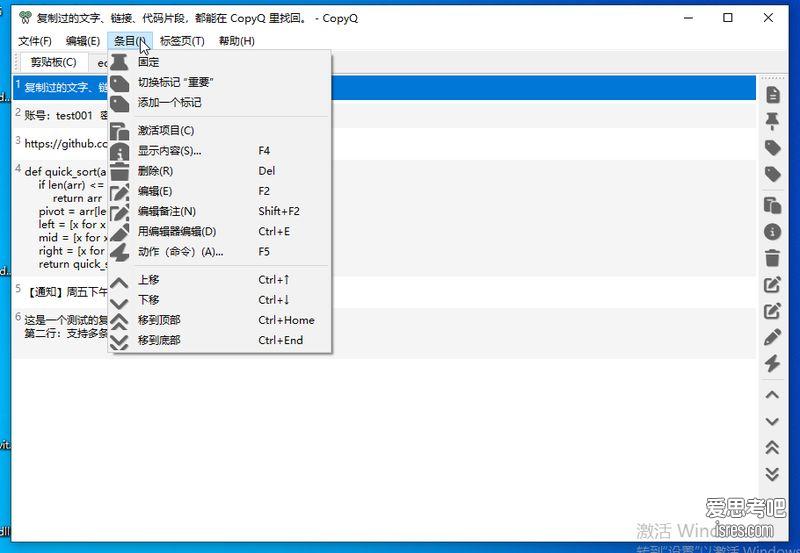The image size is (800, 553).
Task: Click the new item icon in right toolbar
Action: point(772,94)
